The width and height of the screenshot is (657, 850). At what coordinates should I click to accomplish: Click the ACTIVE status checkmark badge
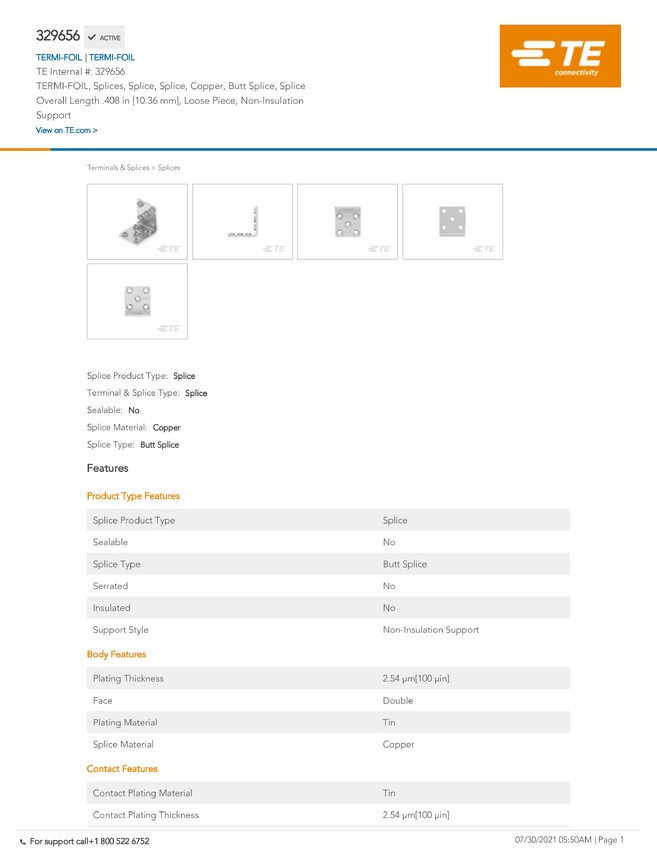point(104,37)
